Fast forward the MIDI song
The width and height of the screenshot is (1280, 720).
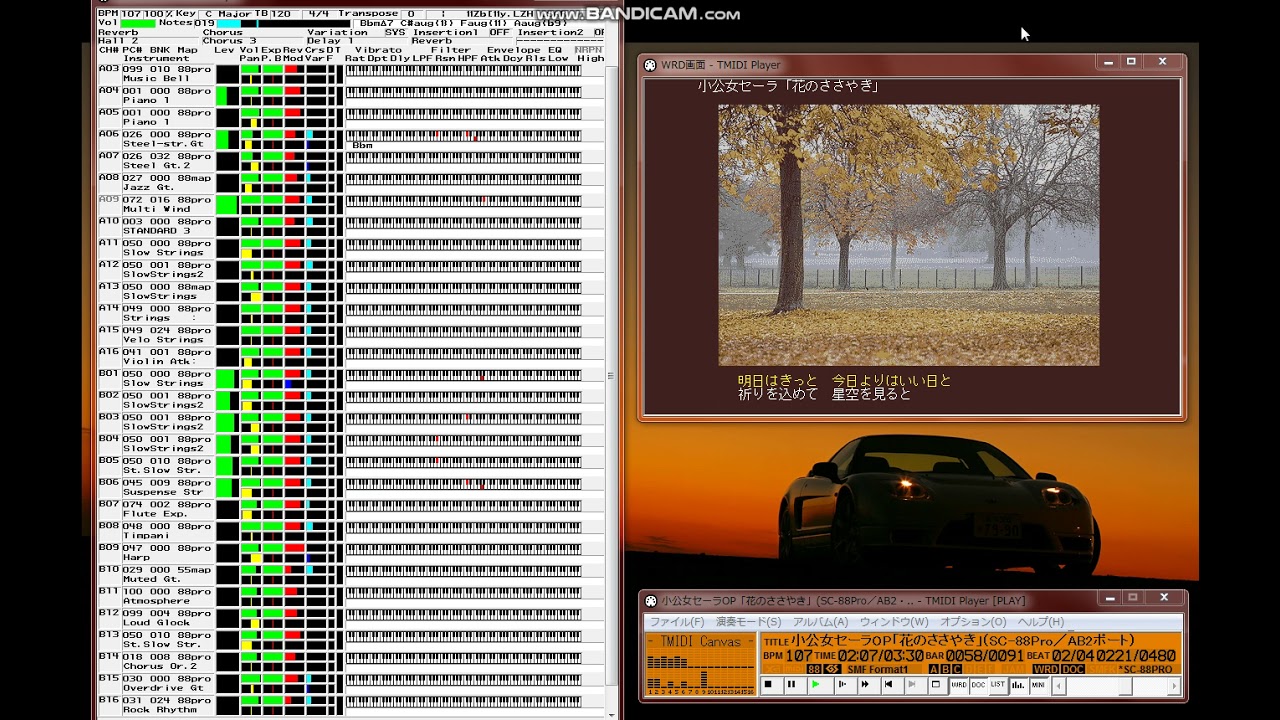click(864, 685)
